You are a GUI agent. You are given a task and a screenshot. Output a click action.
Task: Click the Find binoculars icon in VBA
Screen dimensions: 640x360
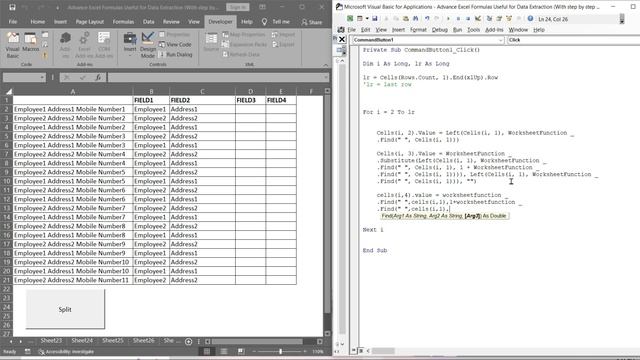click(416, 19)
